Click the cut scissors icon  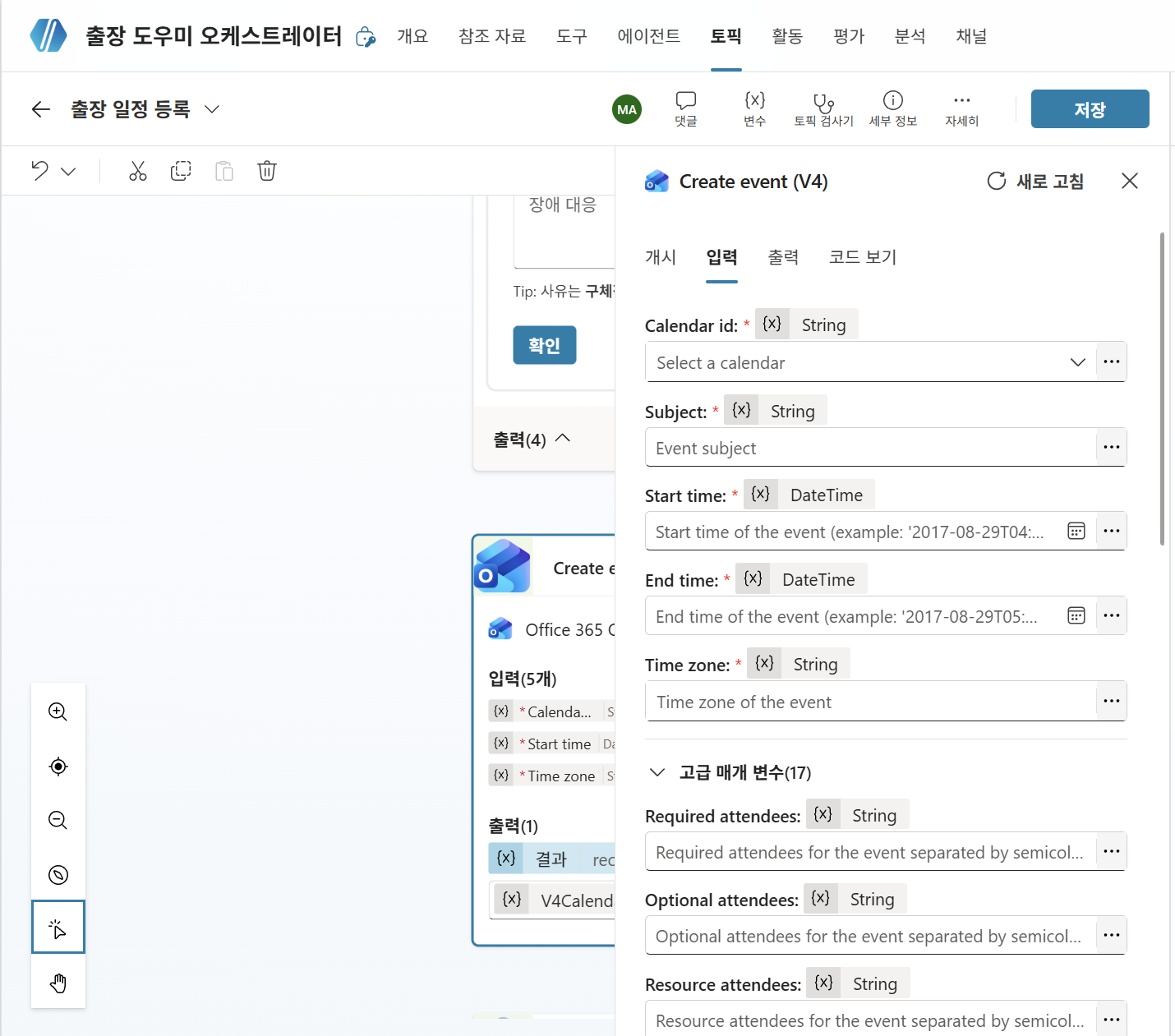137,171
